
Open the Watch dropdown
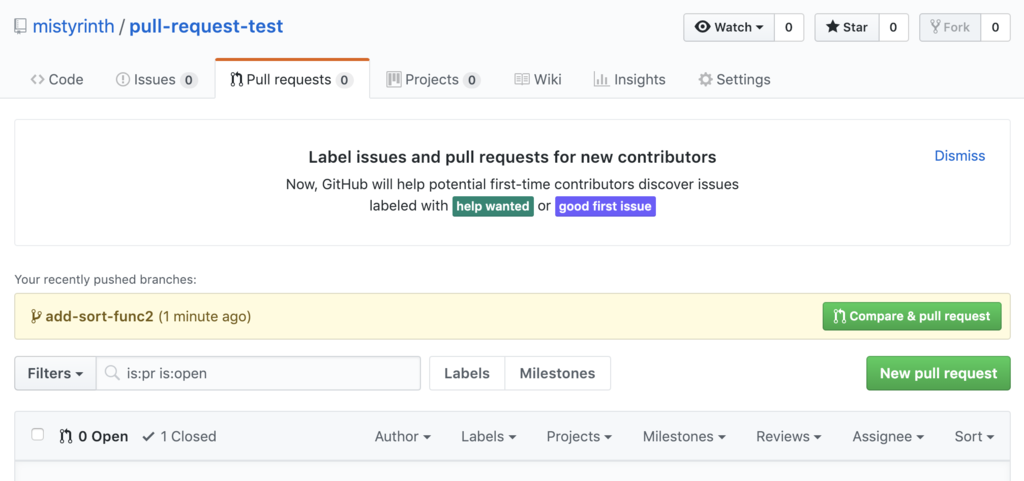[x=729, y=27]
